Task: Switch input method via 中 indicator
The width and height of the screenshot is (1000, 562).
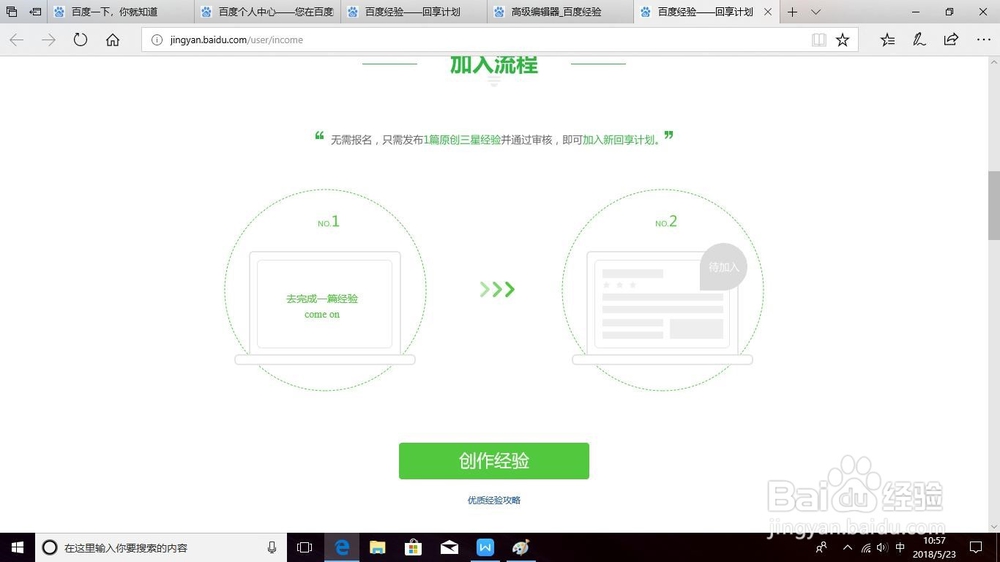Action: [900, 547]
